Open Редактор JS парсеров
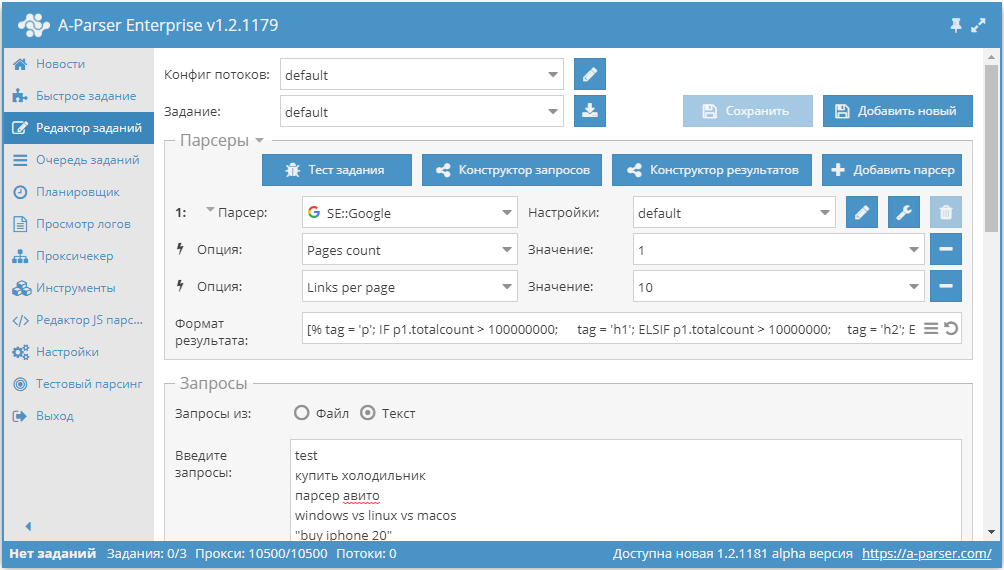 (79, 320)
